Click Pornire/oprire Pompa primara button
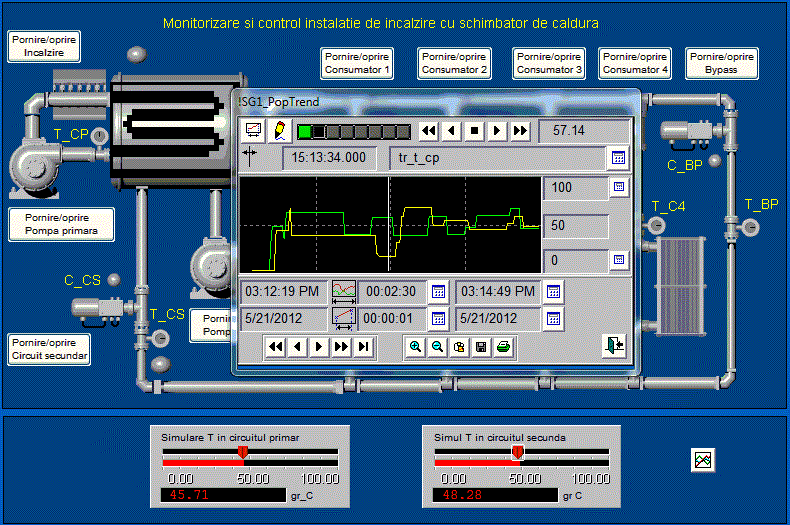Viewport: 790px width, 525px height. point(59,225)
